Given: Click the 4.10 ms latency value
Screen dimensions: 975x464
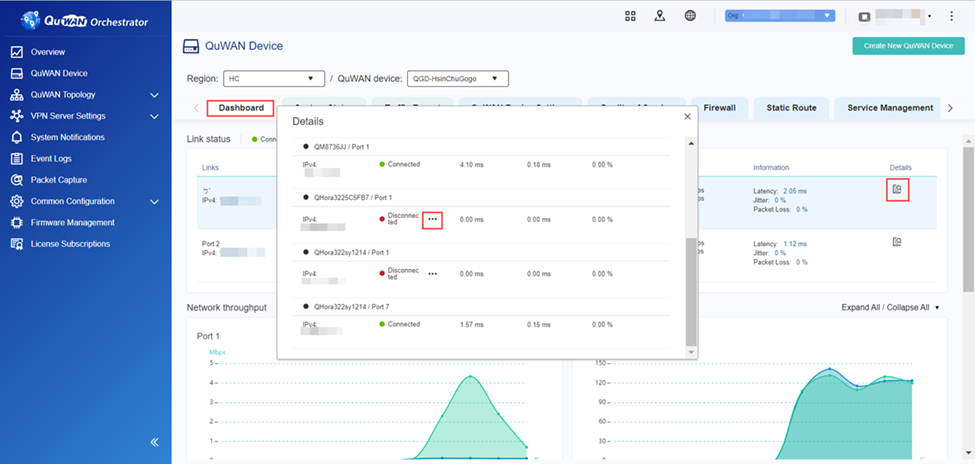Looking at the screenshot, I should 471,165.
